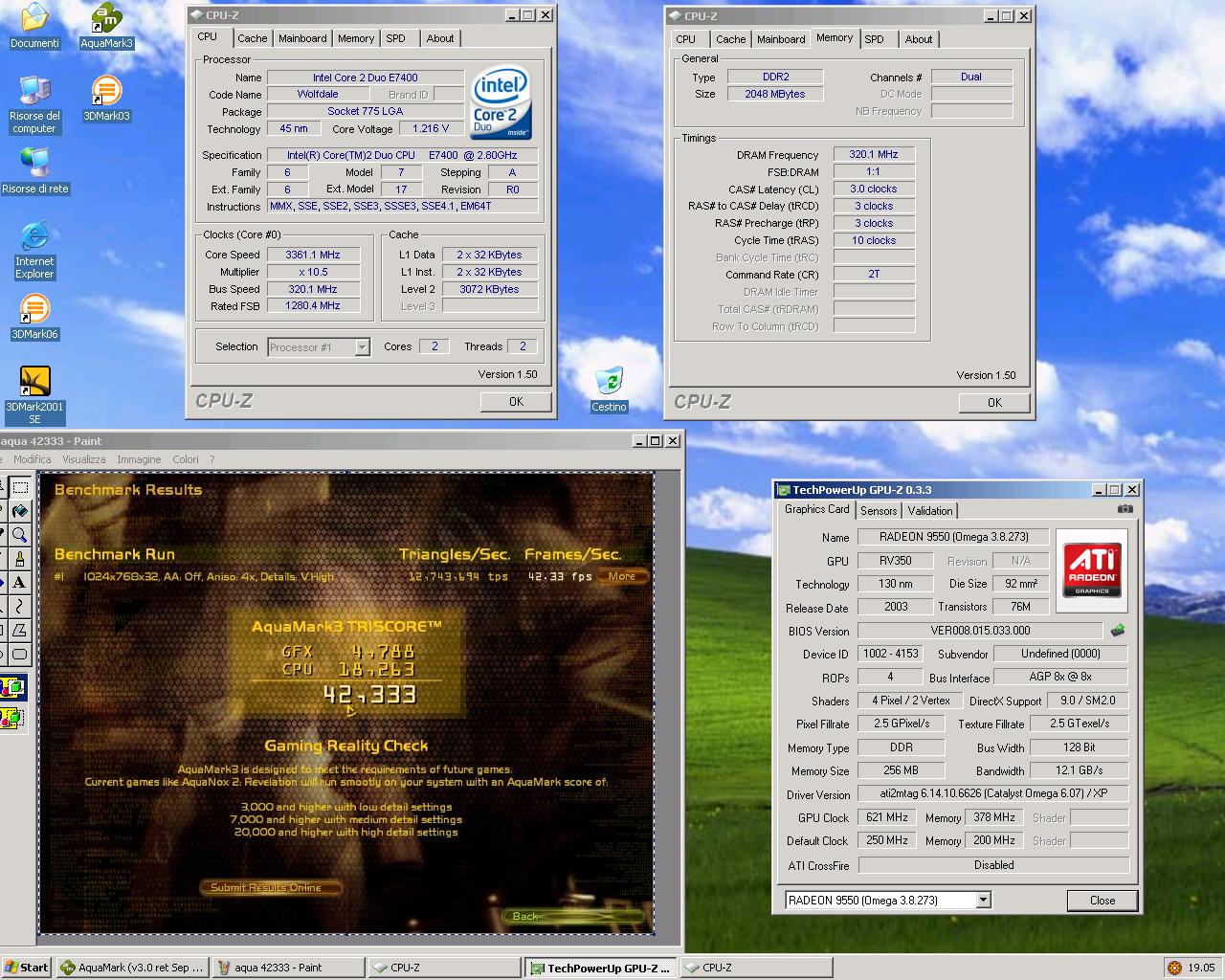Viewport: 1225px width, 980px height.
Task: Select the Curve tool in Paint
Action: tap(19, 607)
